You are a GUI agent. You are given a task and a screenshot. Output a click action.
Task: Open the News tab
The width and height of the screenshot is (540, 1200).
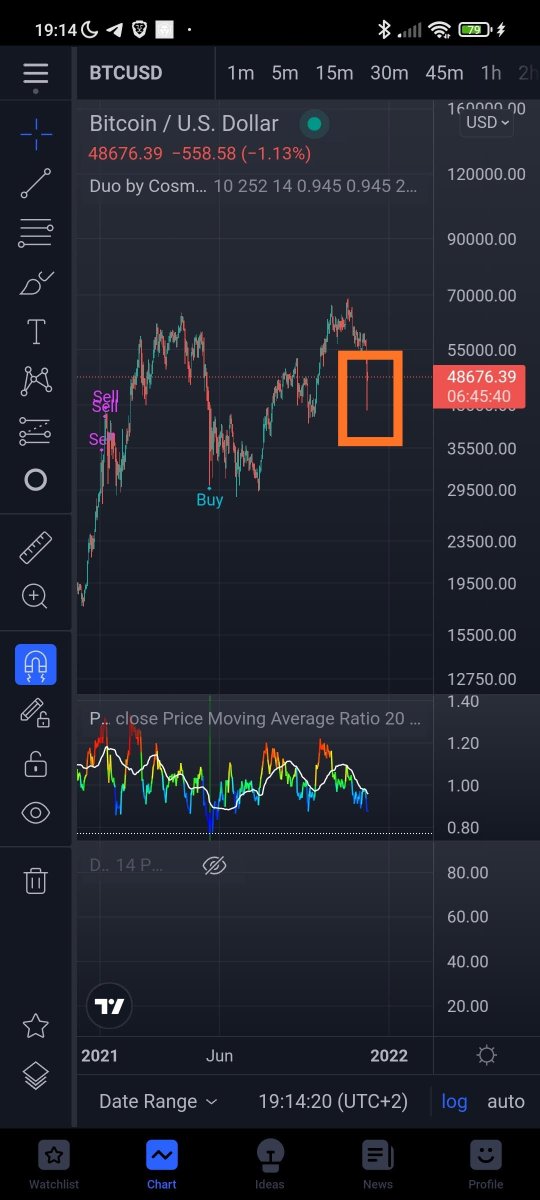(x=378, y=1165)
